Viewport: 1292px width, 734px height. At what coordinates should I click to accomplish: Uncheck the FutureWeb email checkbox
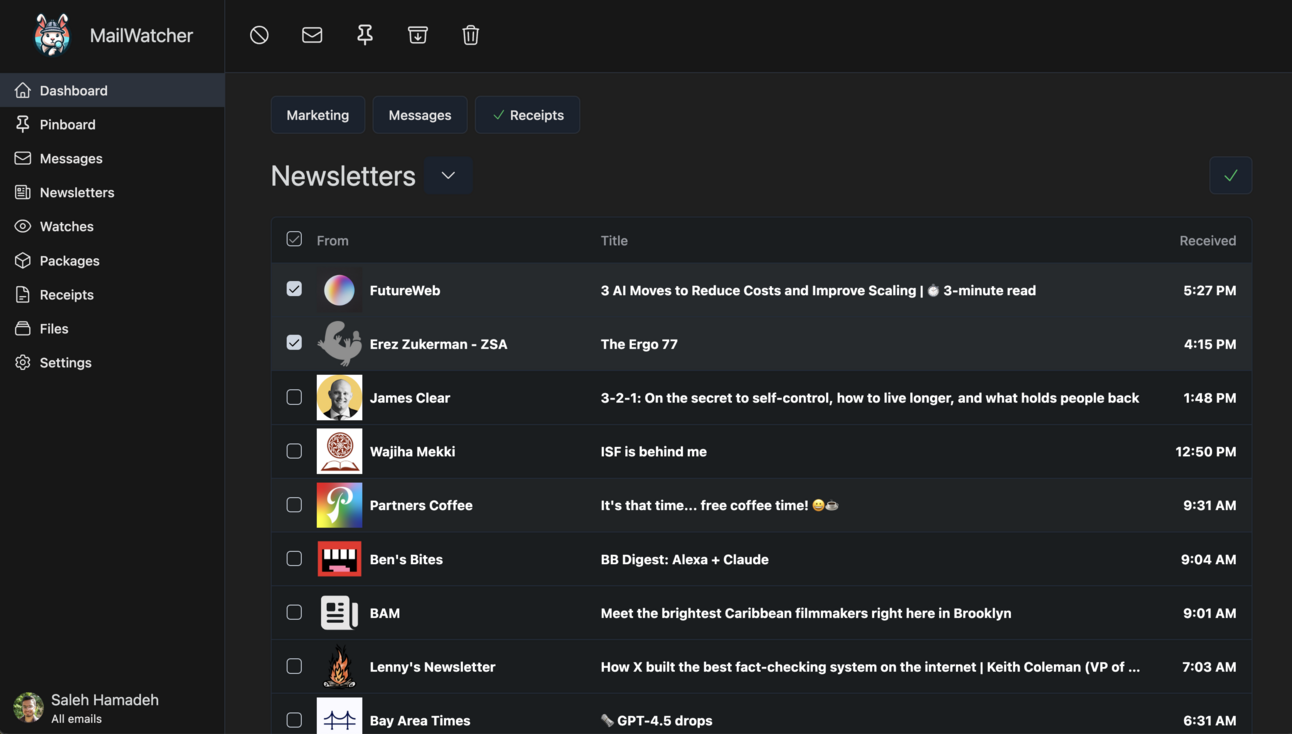294,289
